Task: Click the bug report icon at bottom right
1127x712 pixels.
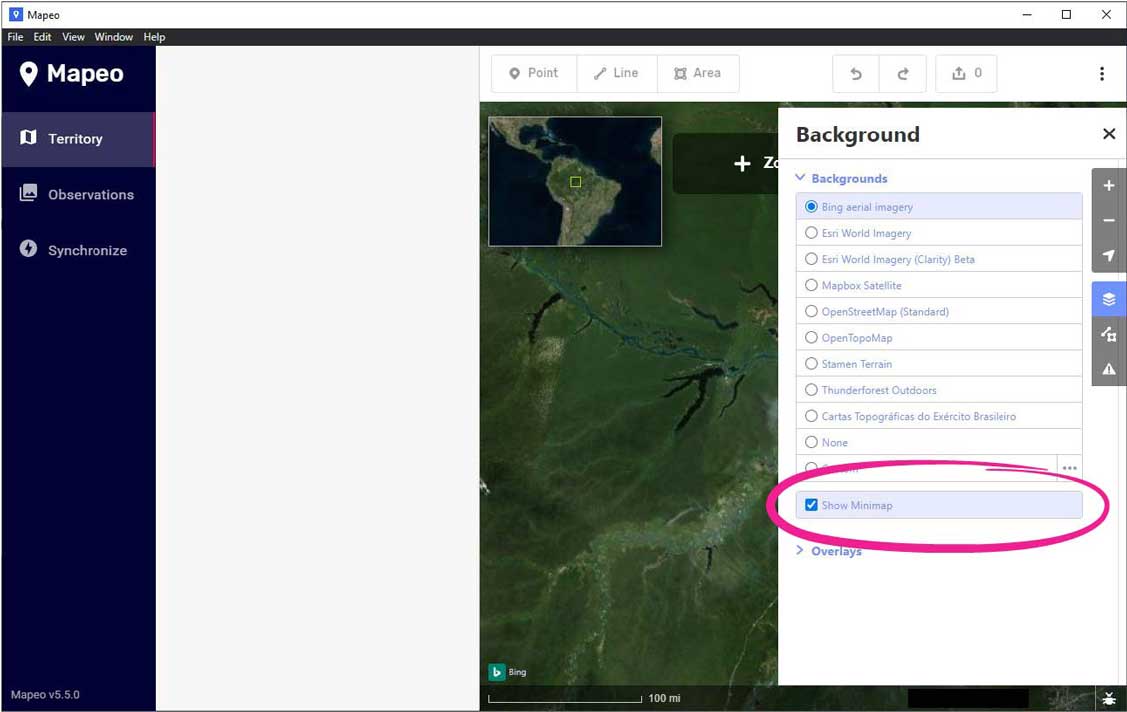Action: pos(1109,698)
